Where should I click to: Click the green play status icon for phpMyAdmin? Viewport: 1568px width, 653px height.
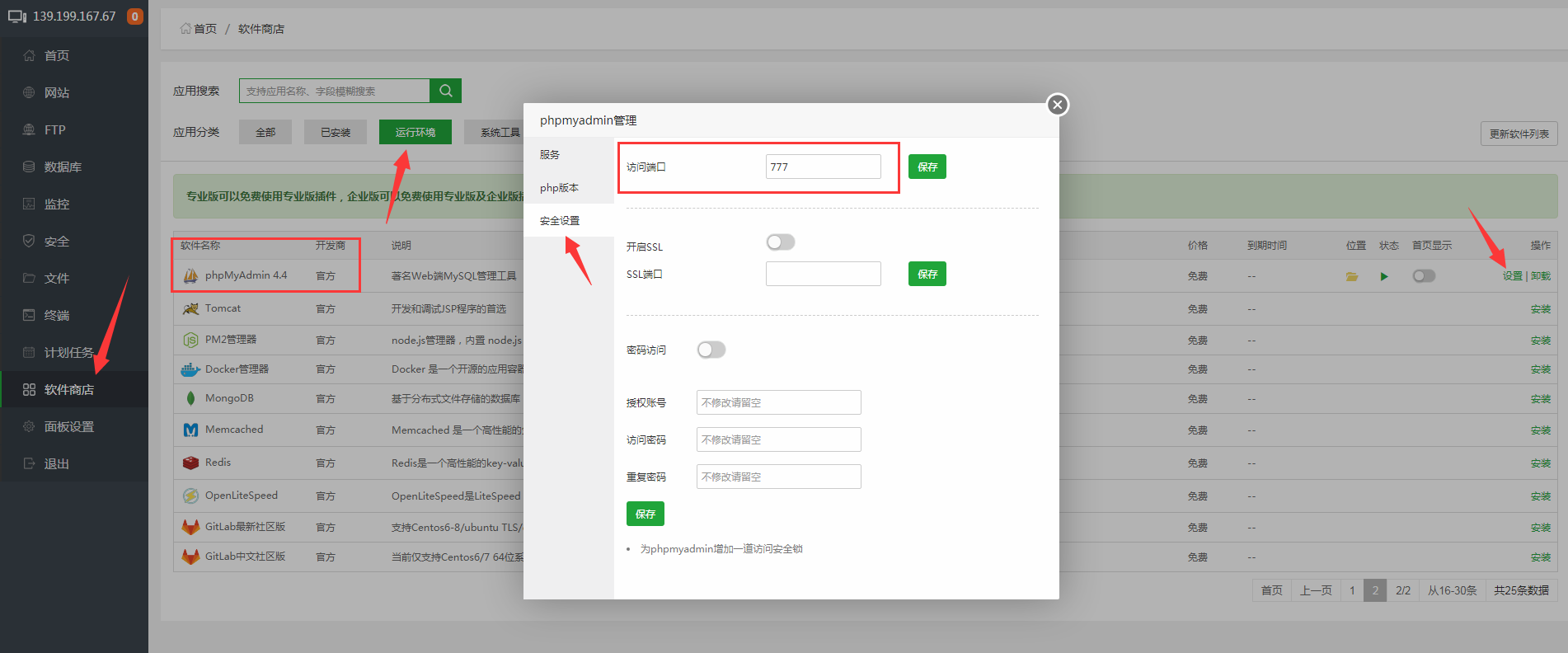(x=1384, y=276)
